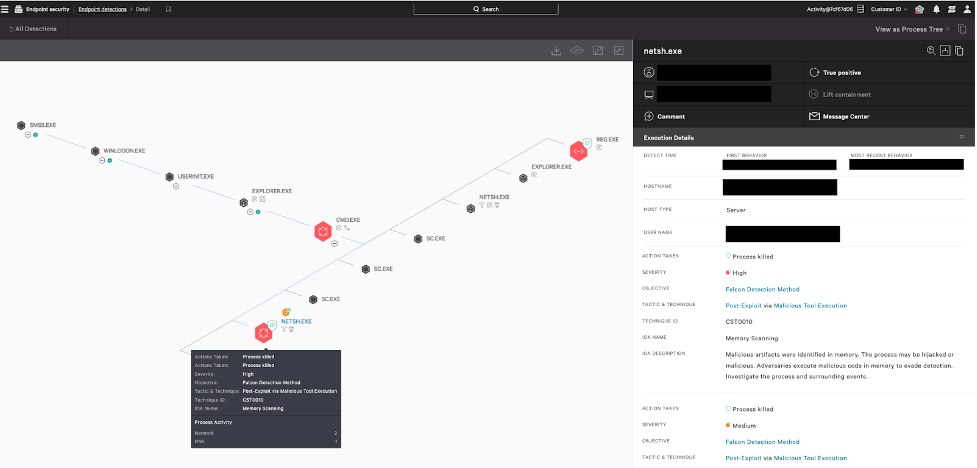Click Activity@7cf67d06 in the top bar

(x=831, y=9)
